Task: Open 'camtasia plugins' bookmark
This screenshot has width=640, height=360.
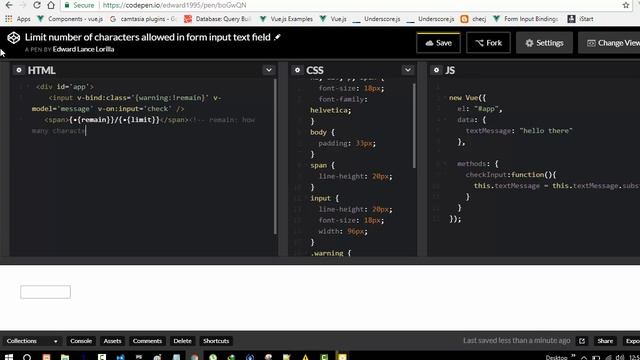Action: click(143, 19)
